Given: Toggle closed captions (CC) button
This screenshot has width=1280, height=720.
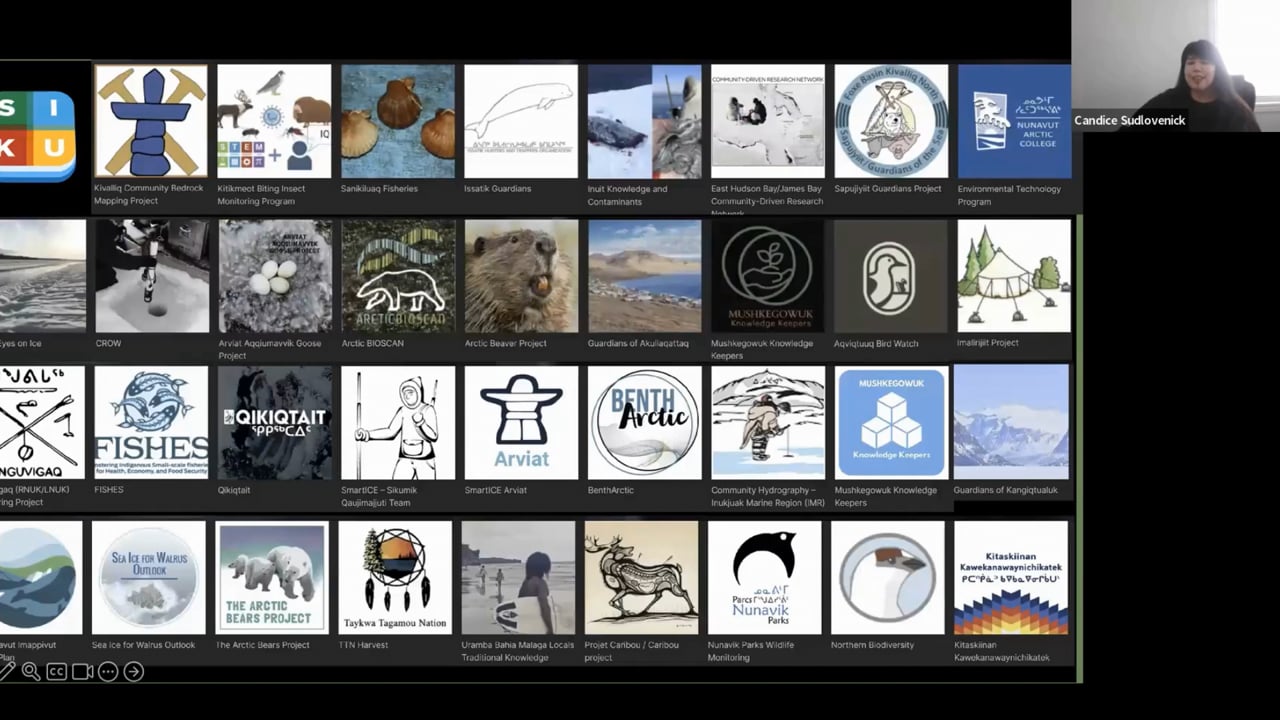Looking at the screenshot, I should pos(57,672).
